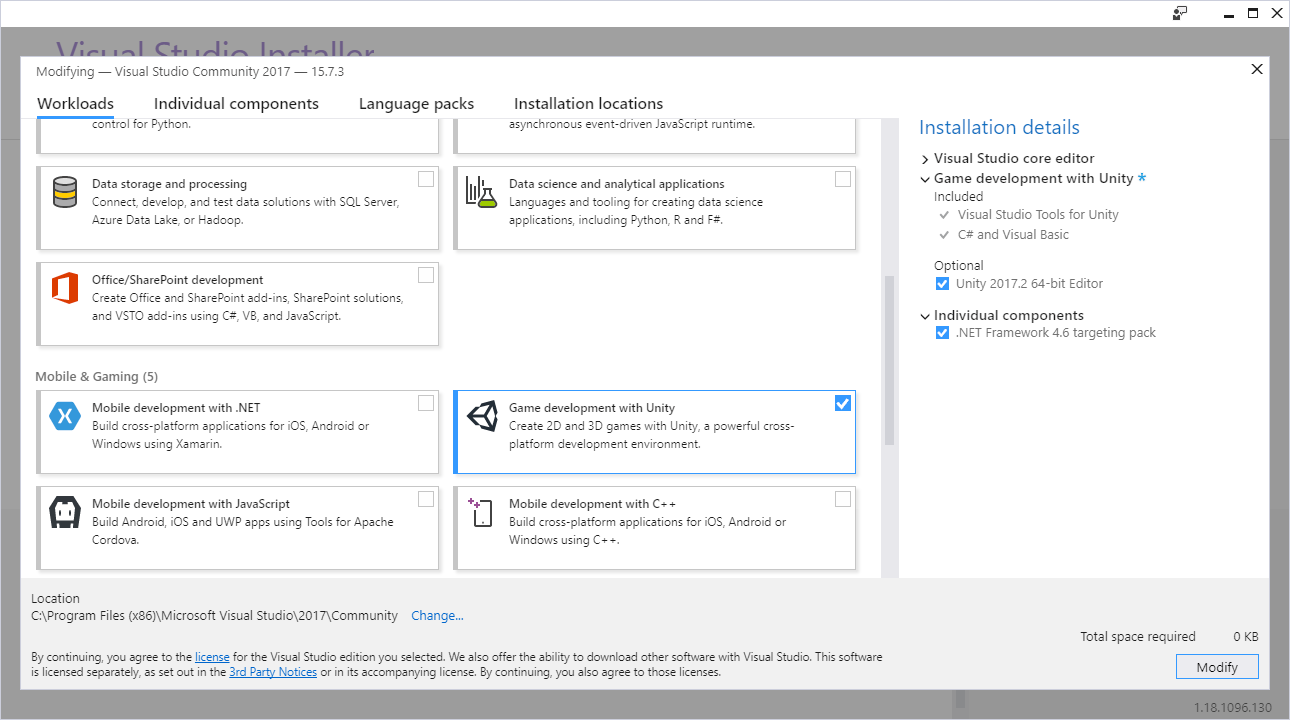
Task: Enable the Data storage and processing workload
Action: point(425,178)
